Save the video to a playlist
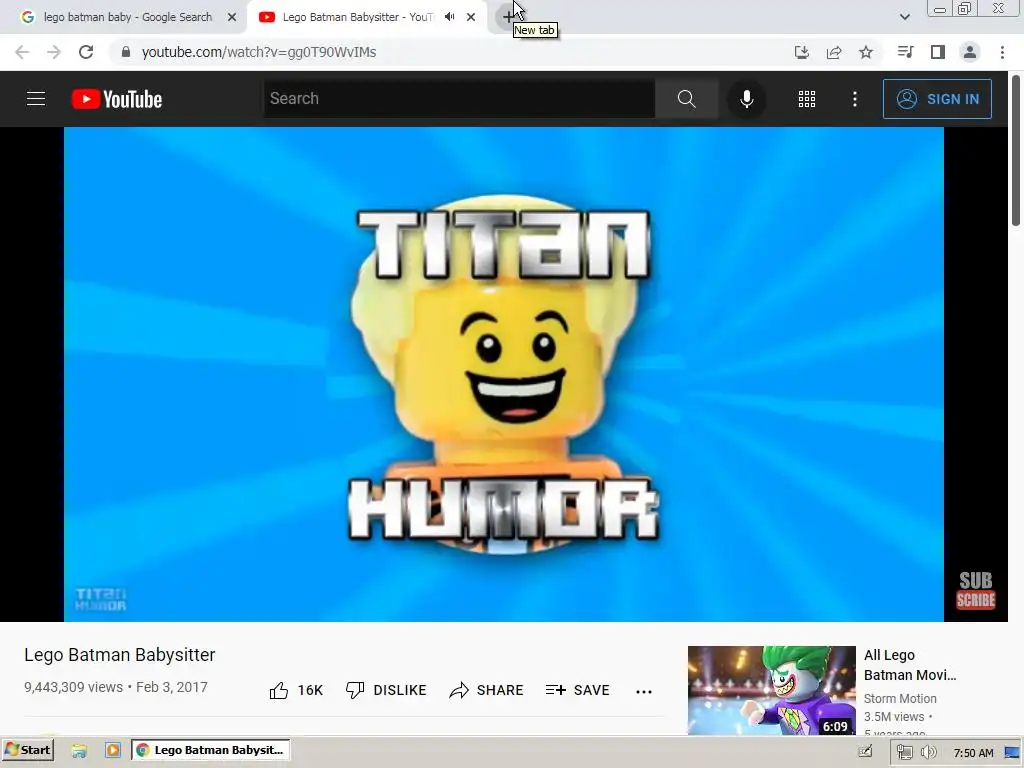This screenshot has width=1024, height=768. click(x=577, y=690)
